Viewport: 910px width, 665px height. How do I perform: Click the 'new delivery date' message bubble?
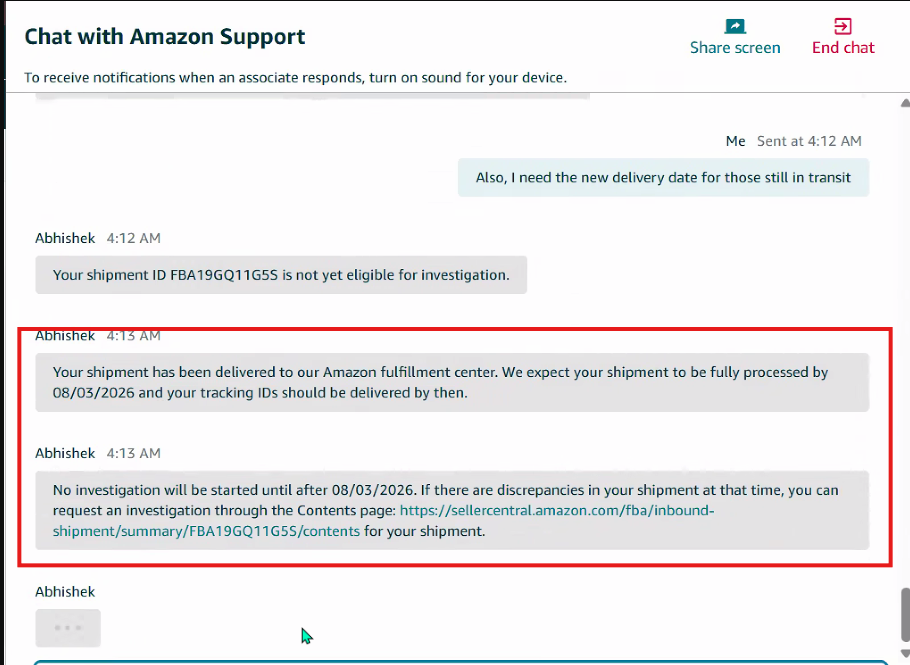(x=663, y=178)
